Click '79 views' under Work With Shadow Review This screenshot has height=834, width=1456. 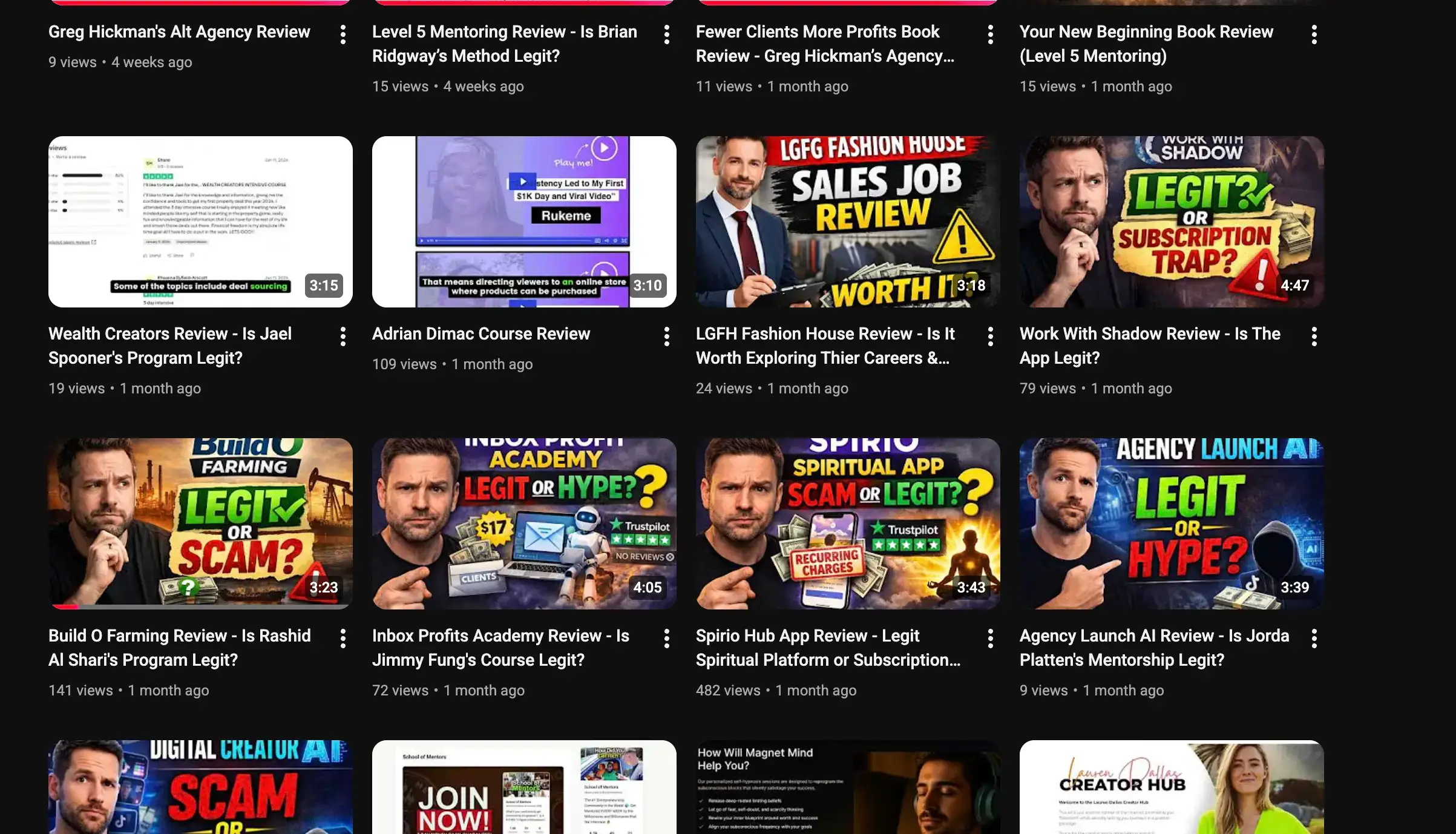[1048, 389]
